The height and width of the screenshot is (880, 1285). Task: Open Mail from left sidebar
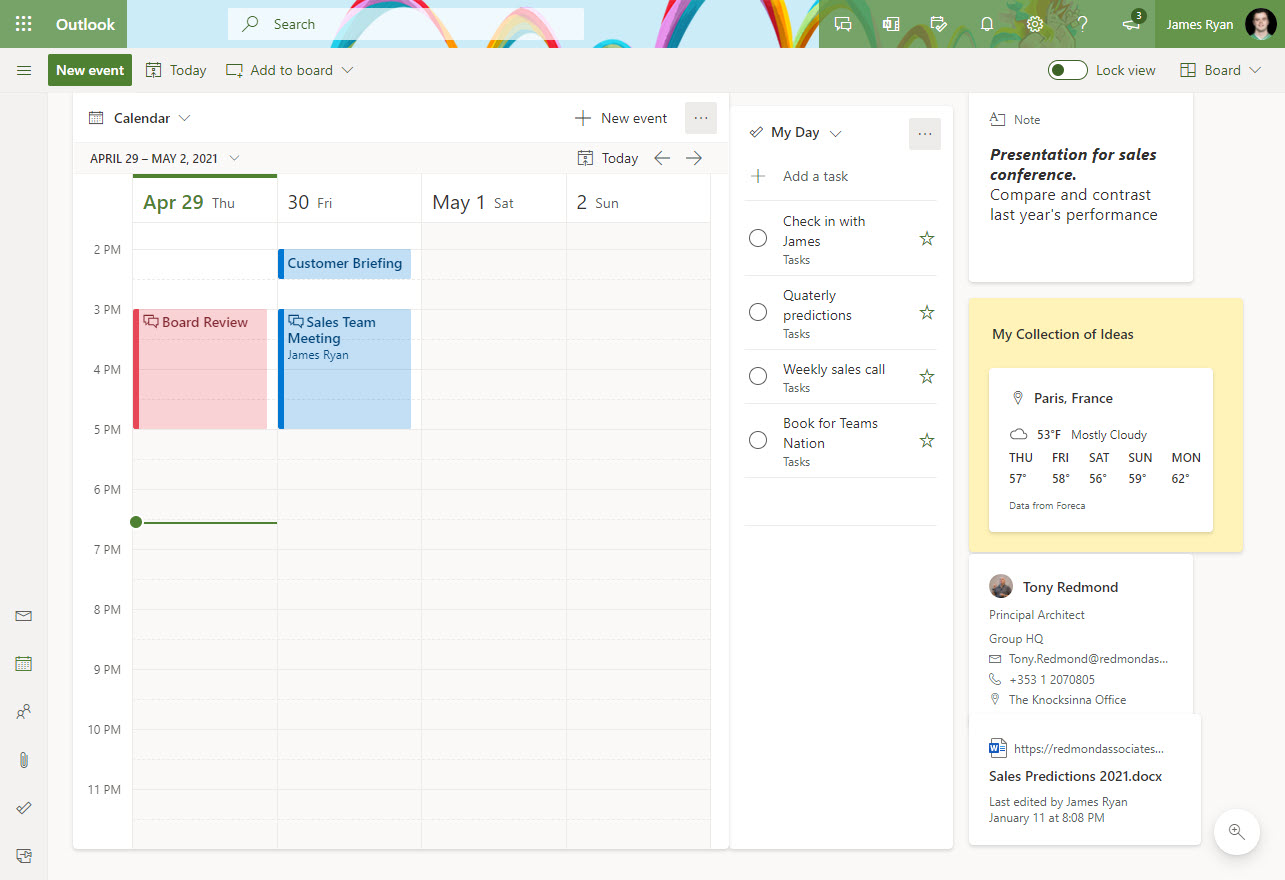click(24, 616)
